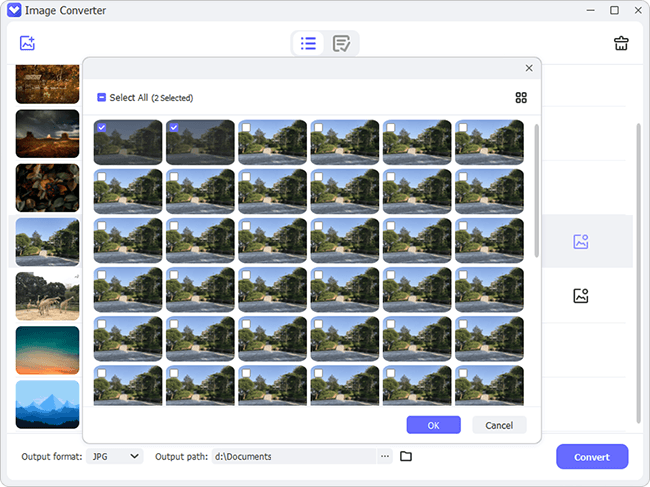Screen dimensions: 650x487
Task: Click the Image Converter app logo
Action: [14, 10]
